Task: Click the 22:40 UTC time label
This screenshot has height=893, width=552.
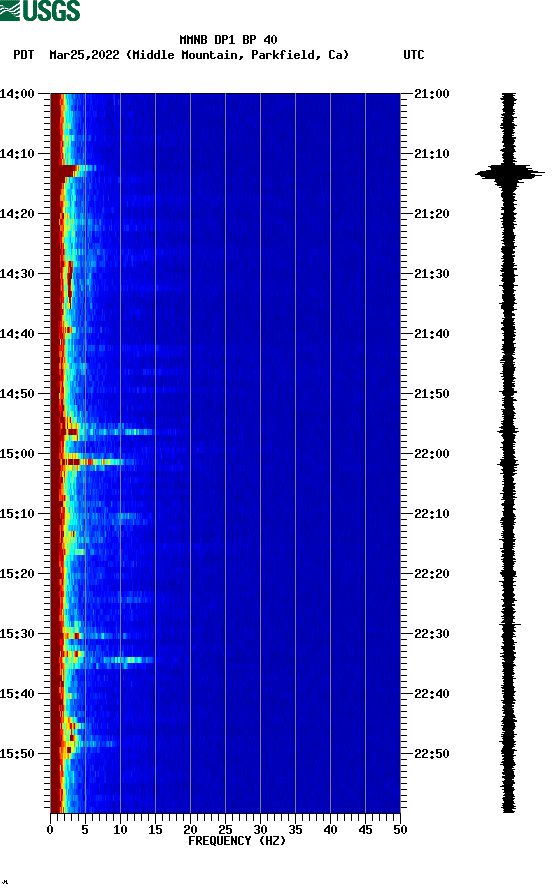Action: click(x=432, y=694)
